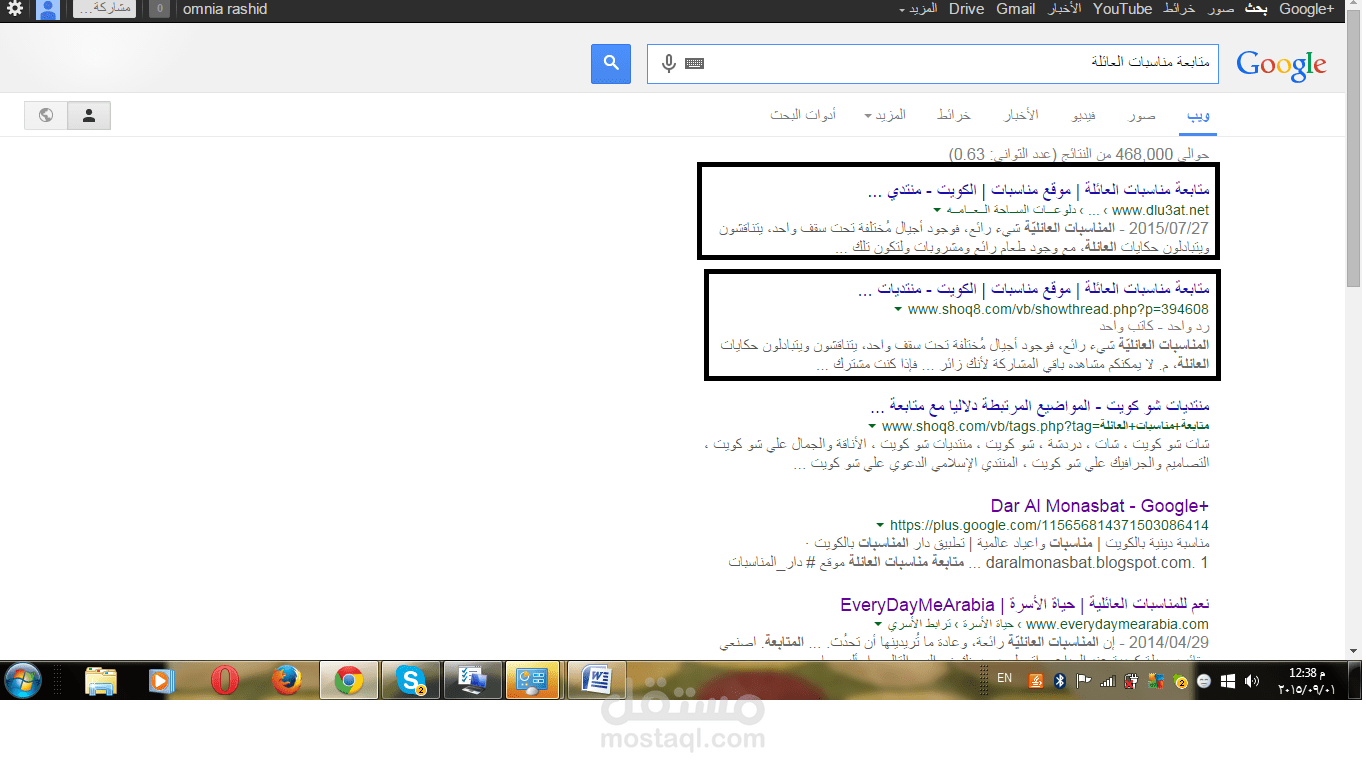Open the settings gear in top bar

click(14, 9)
